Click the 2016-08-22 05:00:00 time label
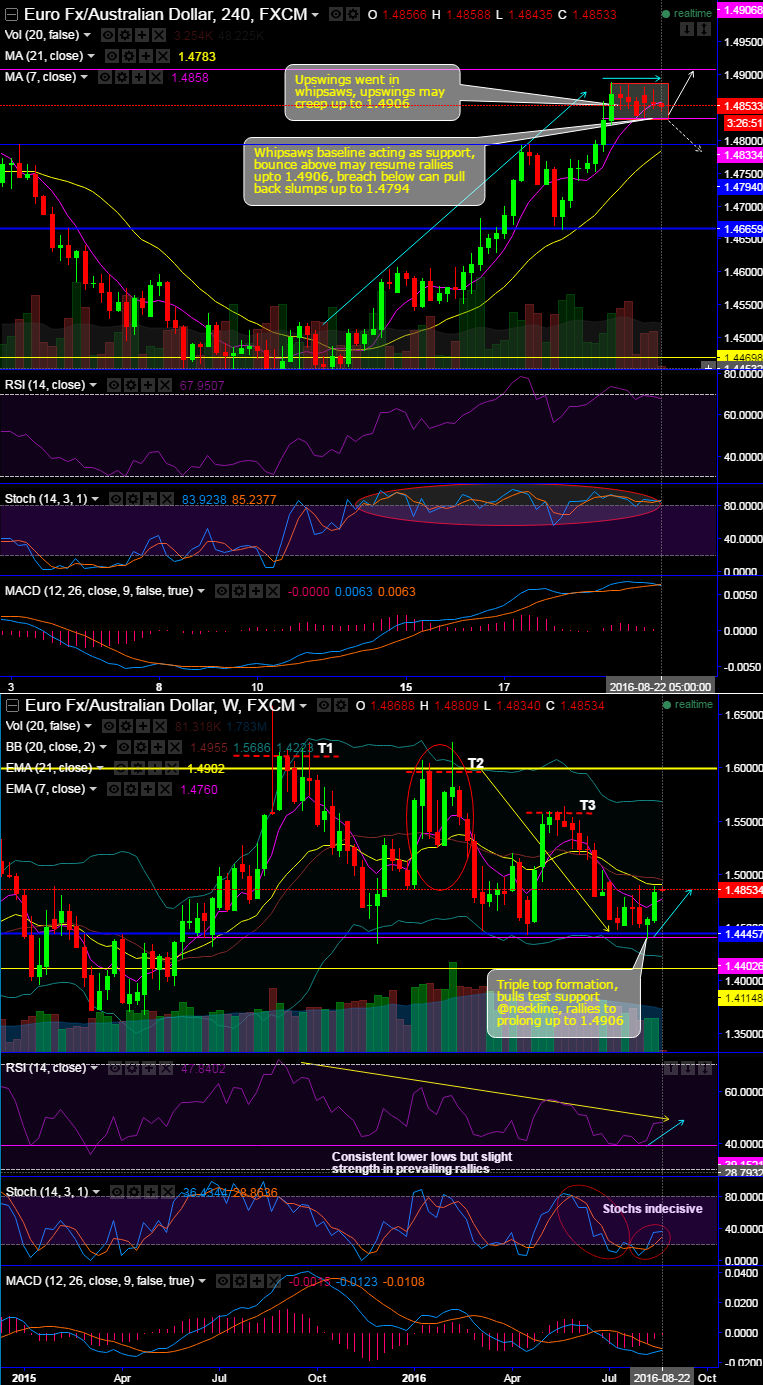 click(x=662, y=687)
